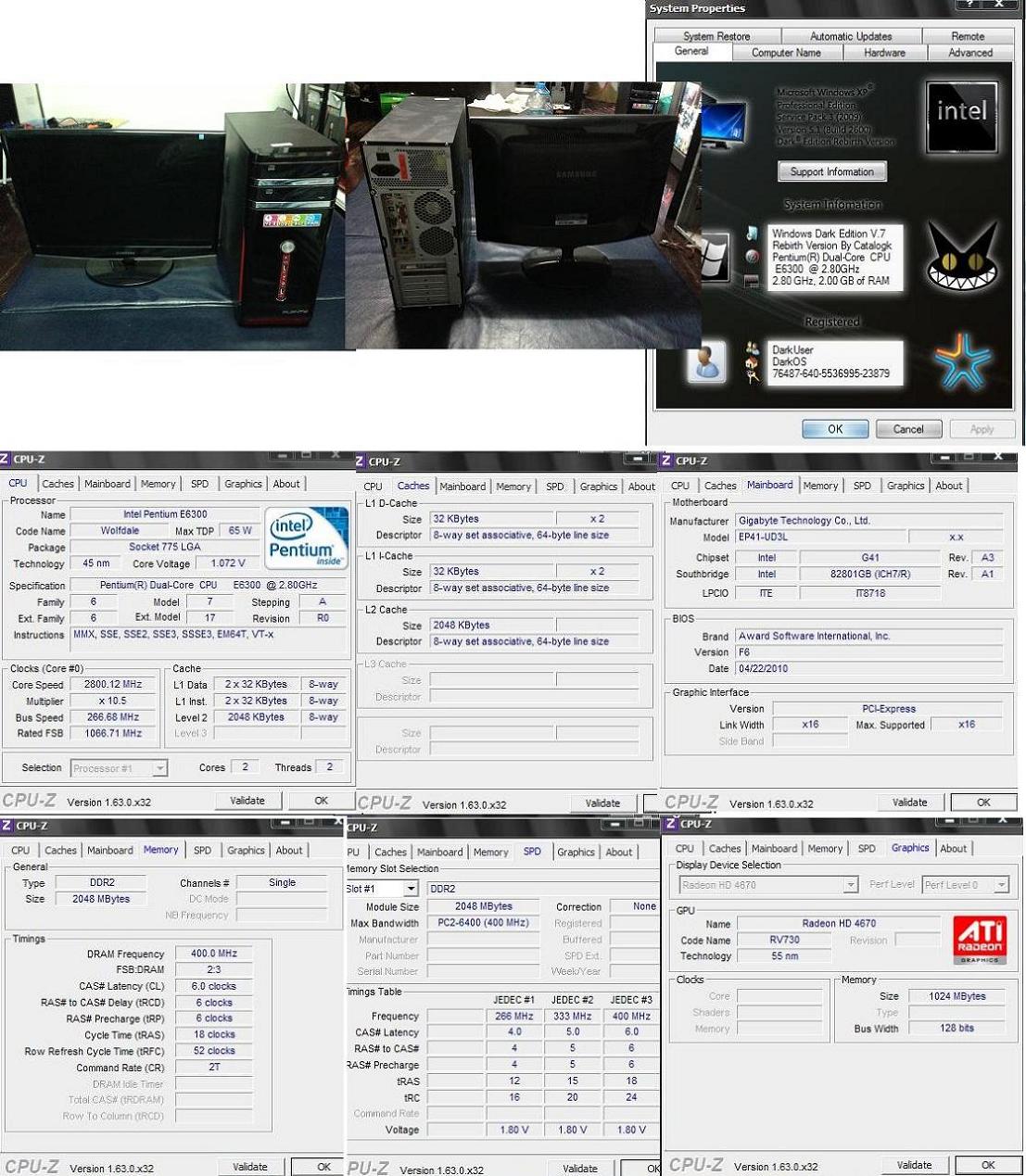Click the Z title-bar icon of the CPU-Z Mainboard window
The height and width of the screenshot is (1176, 1026).
click(x=667, y=460)
